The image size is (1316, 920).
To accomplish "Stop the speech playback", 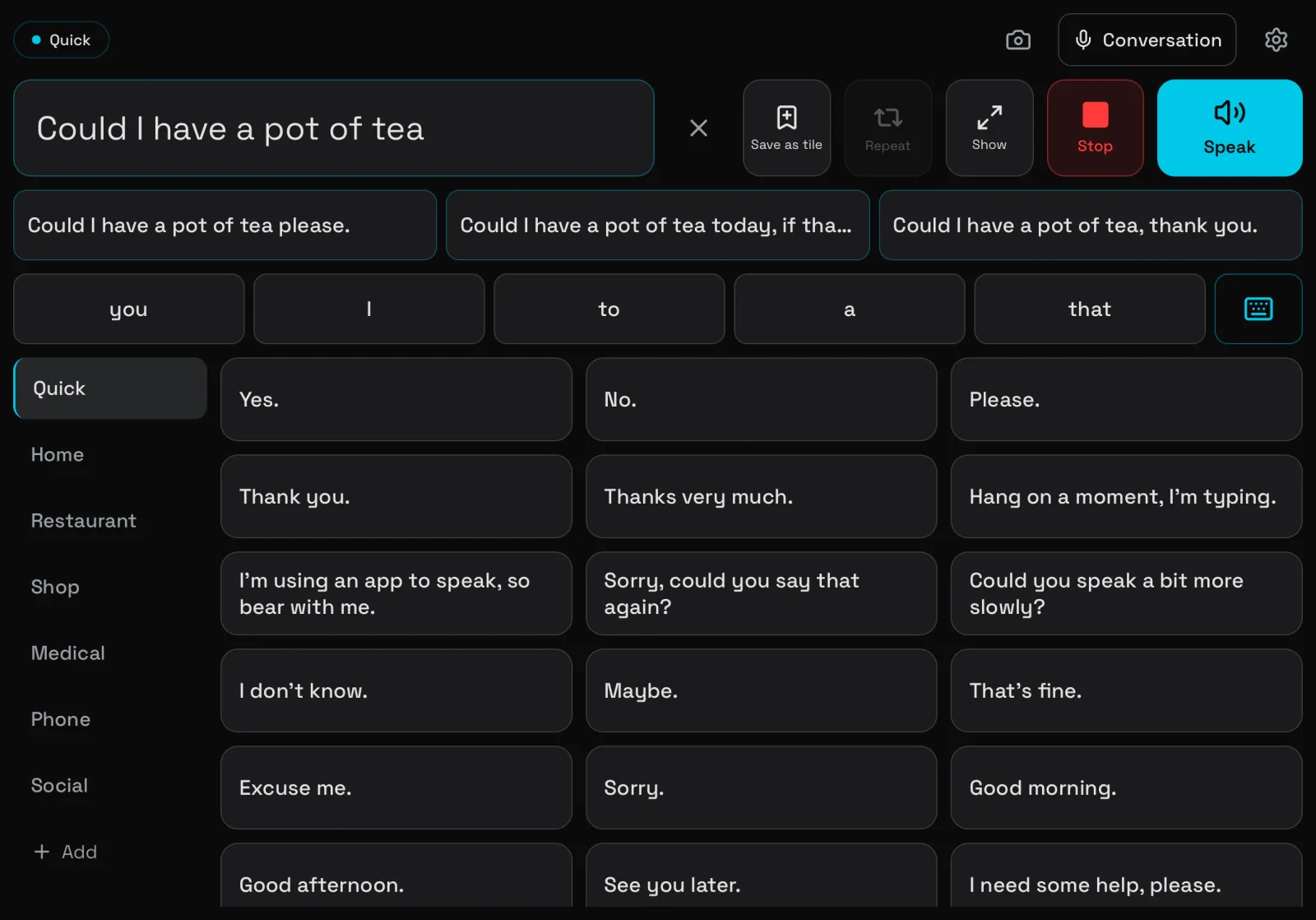I will click(1095, 128).
